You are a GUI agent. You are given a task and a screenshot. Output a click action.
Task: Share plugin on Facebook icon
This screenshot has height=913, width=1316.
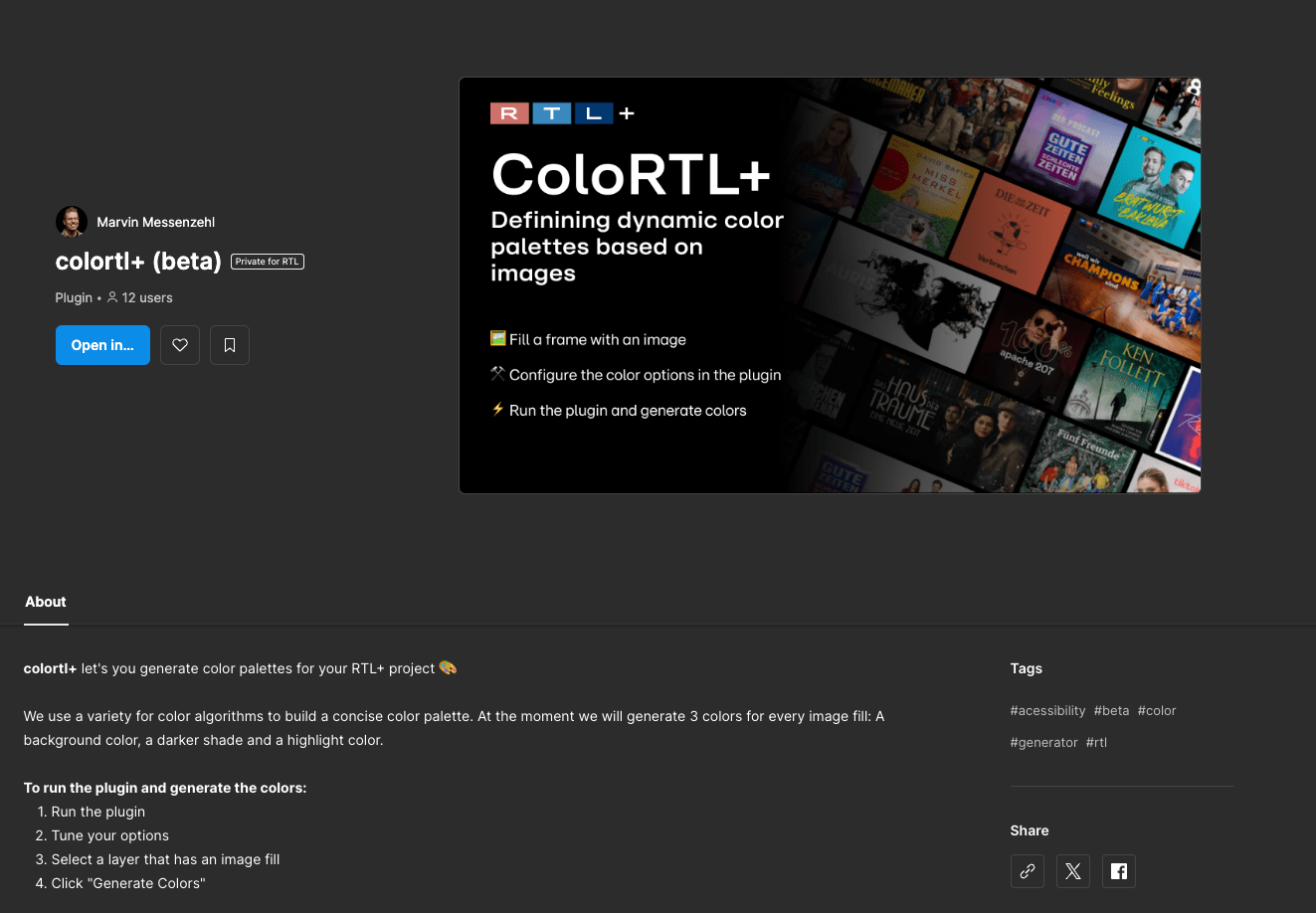[x=1119, y=871]
